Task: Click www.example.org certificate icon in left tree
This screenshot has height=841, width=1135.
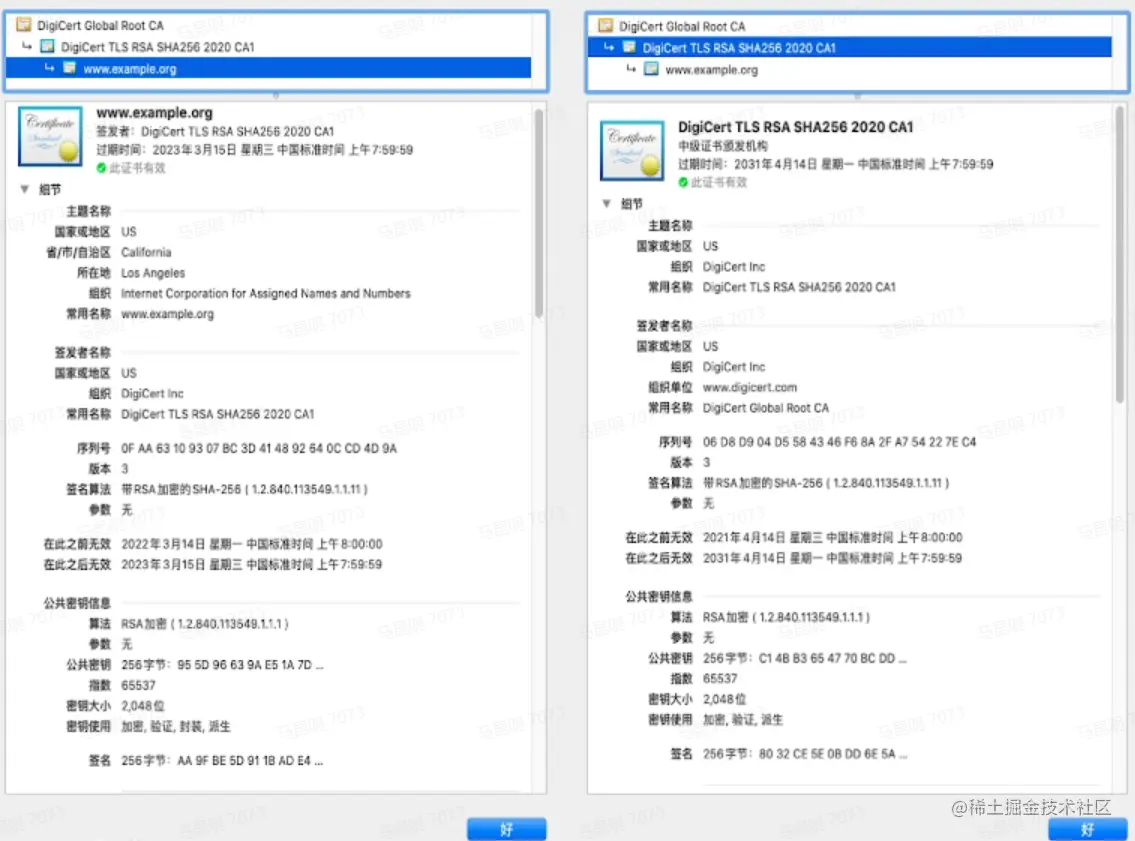Action: (x=69, y=69)
